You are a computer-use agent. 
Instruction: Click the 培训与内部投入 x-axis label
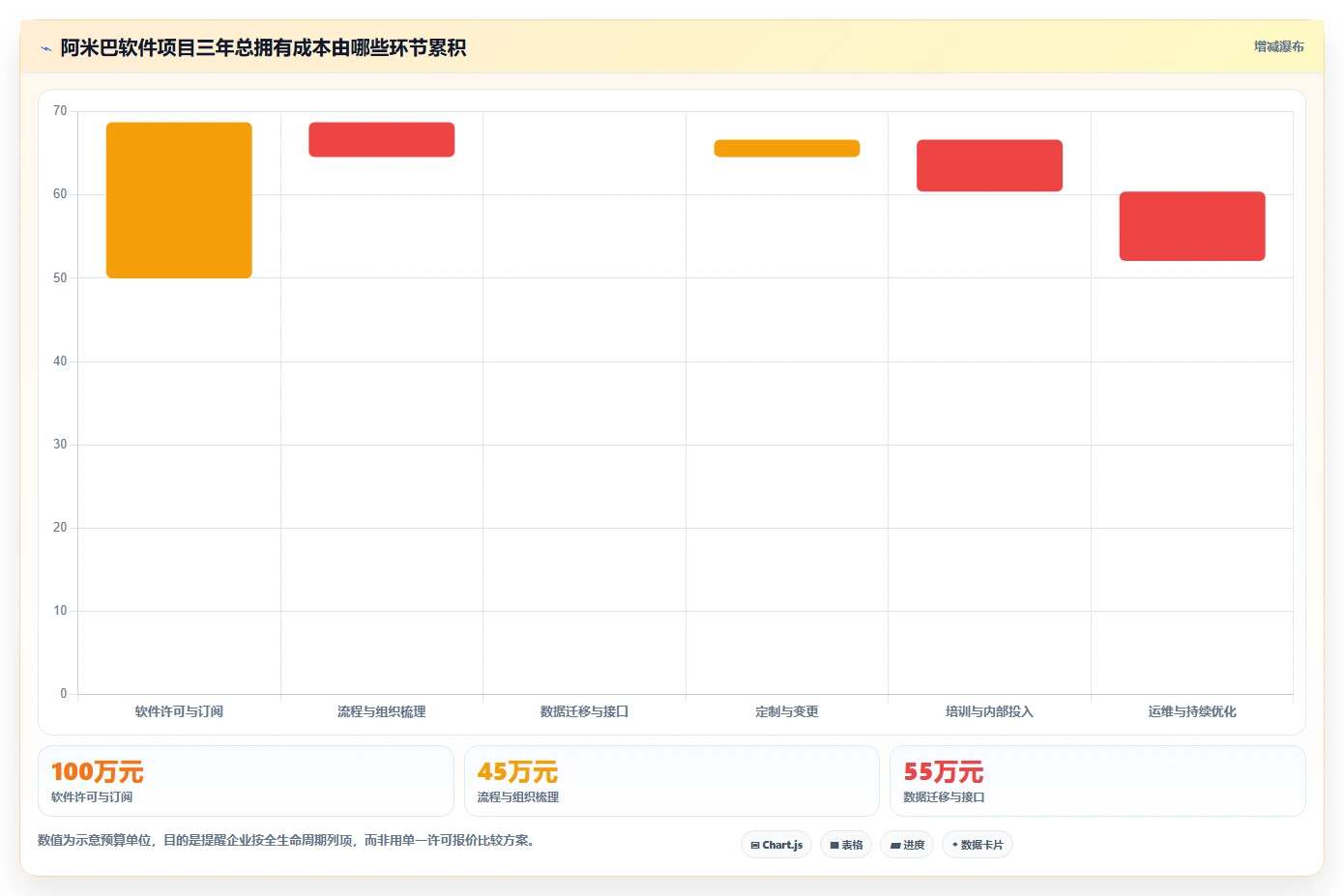[x=989, y=711]
